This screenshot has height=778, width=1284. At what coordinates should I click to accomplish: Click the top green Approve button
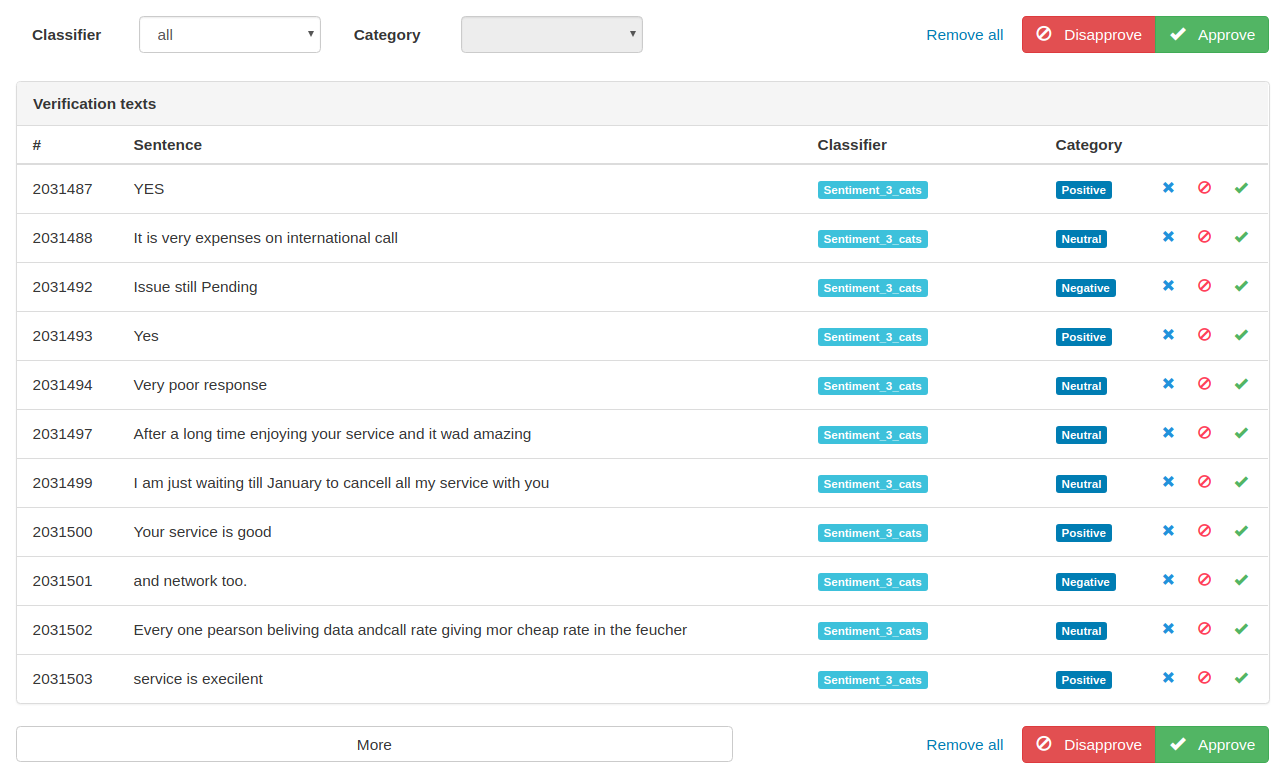(1212, 34)
